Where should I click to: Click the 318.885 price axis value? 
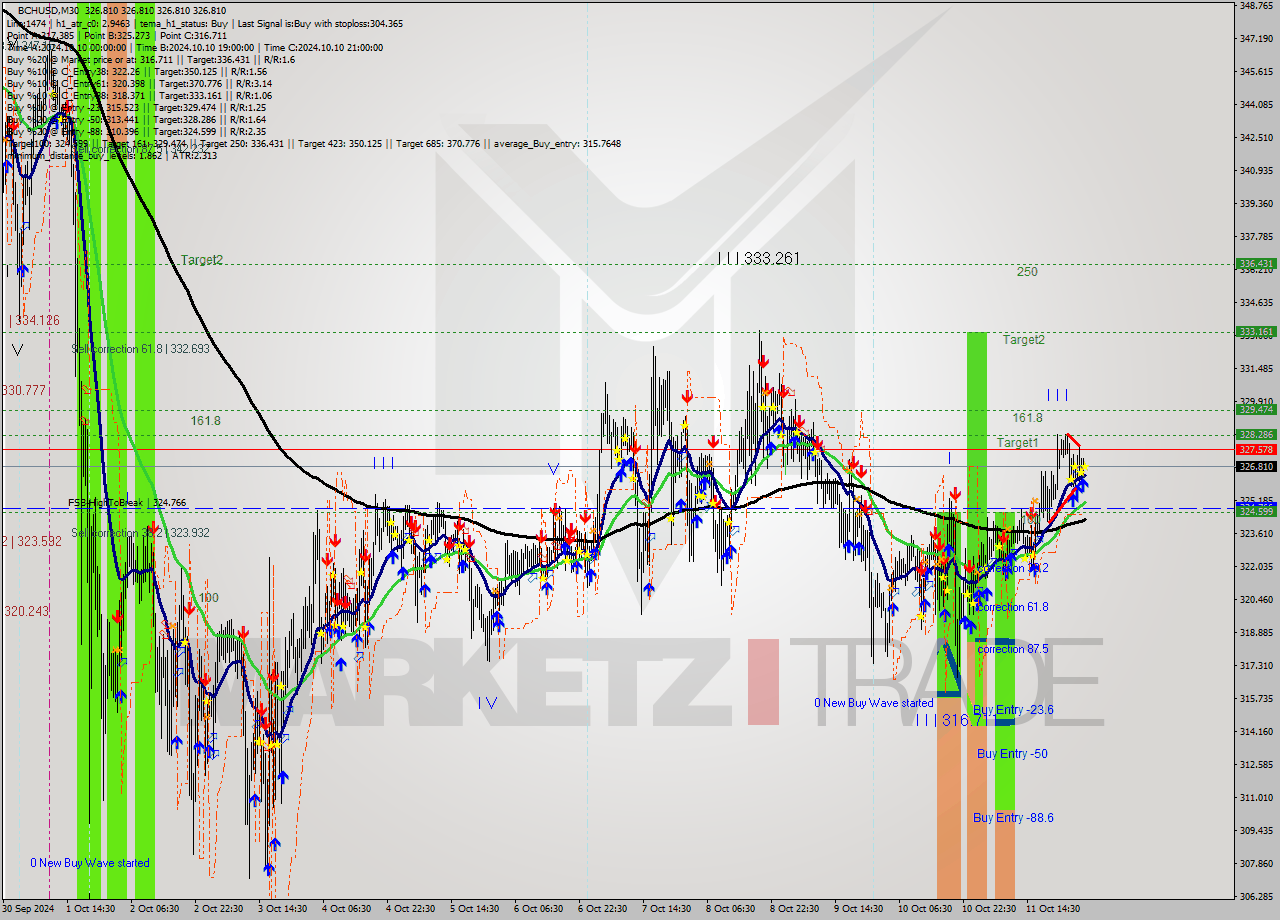[1255, 632]
